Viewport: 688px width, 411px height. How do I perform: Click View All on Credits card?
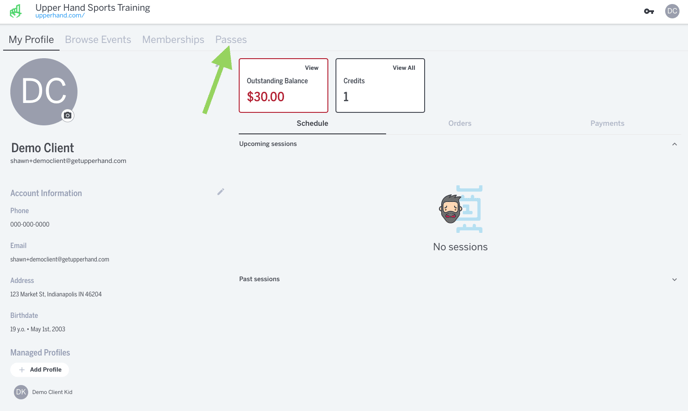[404, 68]
